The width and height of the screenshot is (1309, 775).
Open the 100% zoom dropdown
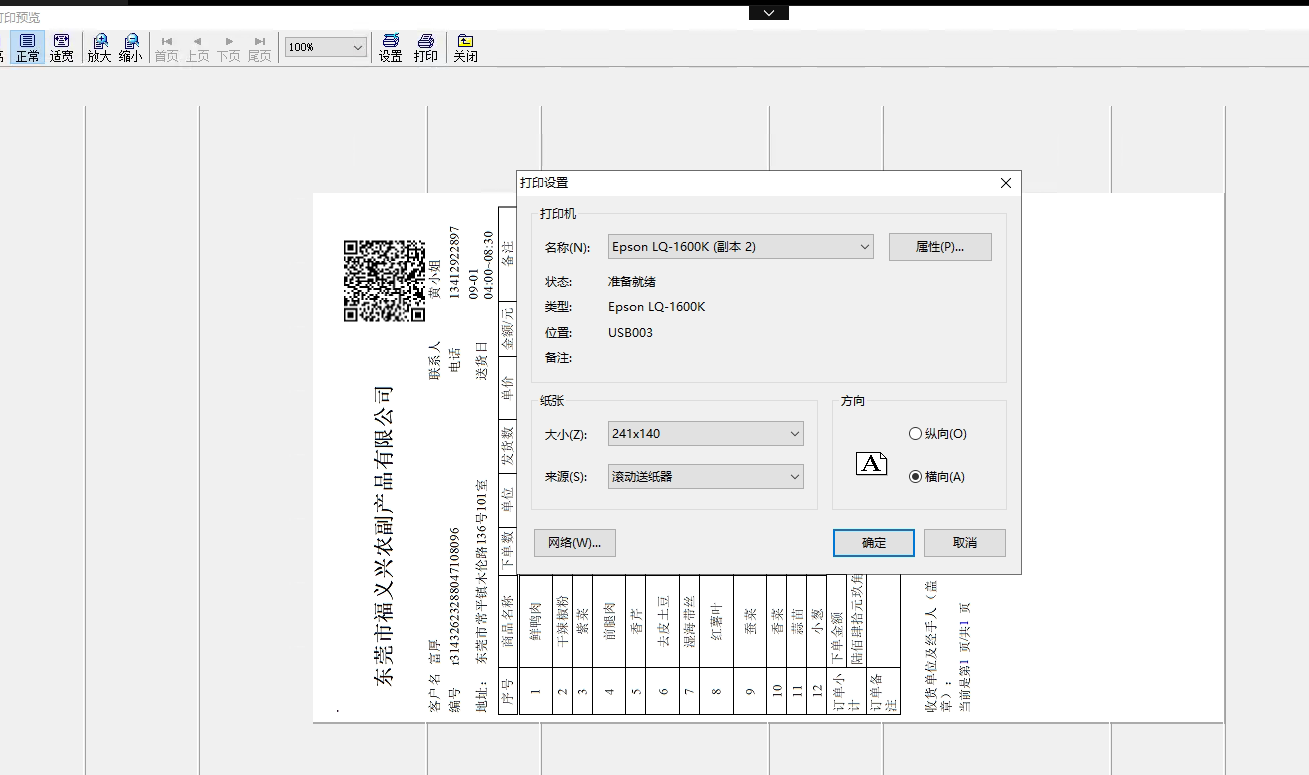(x=326, y=47)
